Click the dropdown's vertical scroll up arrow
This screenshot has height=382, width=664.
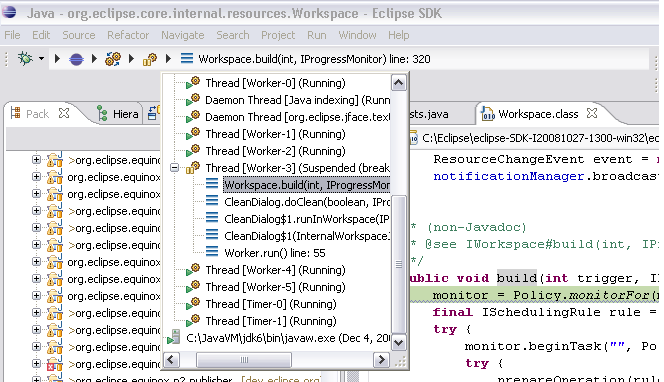pos(398,83)
